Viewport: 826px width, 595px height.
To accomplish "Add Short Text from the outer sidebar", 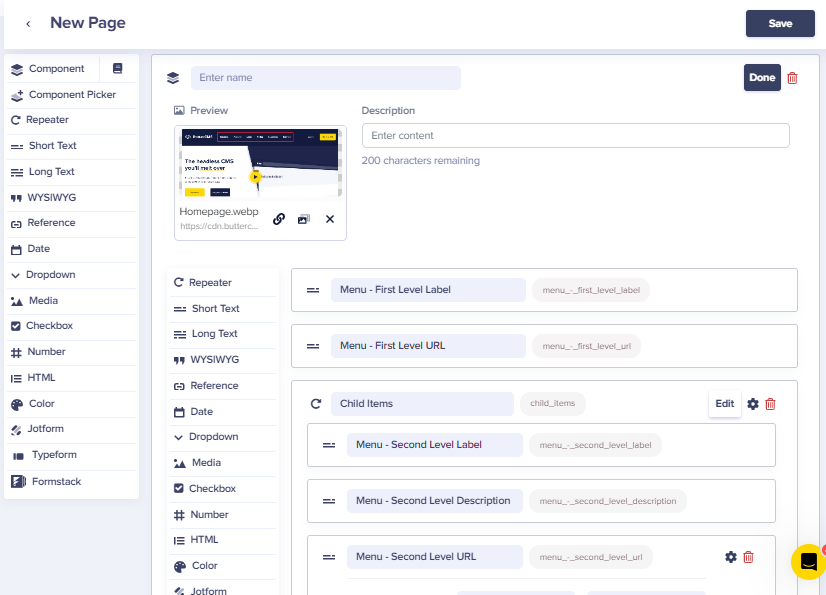I will (72, 146).
